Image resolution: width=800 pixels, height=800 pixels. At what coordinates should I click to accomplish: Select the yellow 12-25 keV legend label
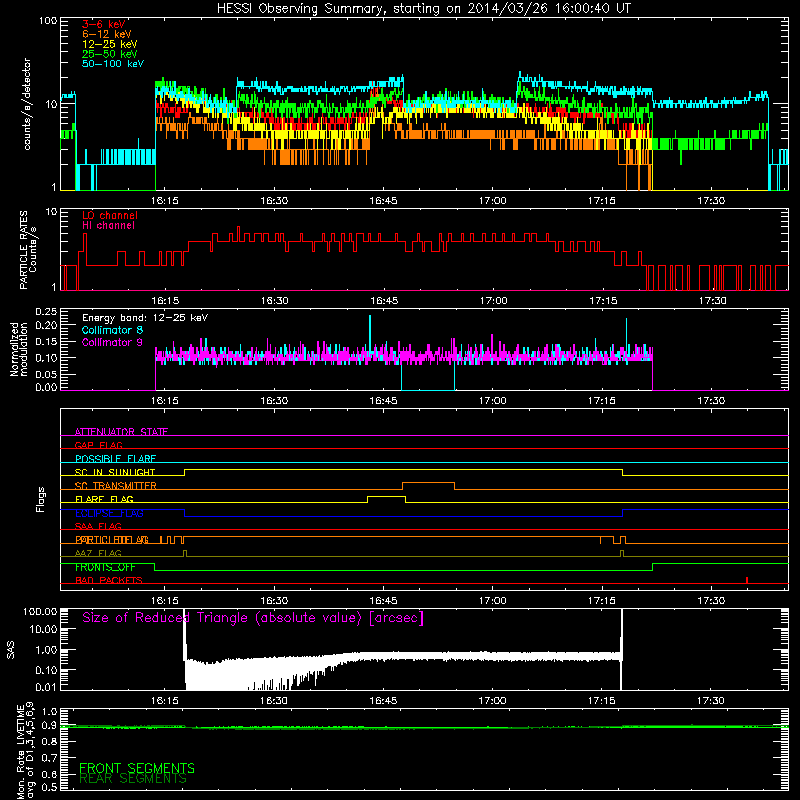click(110, 44)
